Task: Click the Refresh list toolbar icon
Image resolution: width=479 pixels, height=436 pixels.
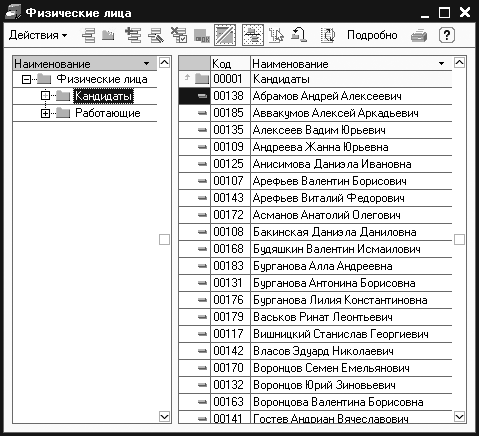Action: (x=328, y=35)
